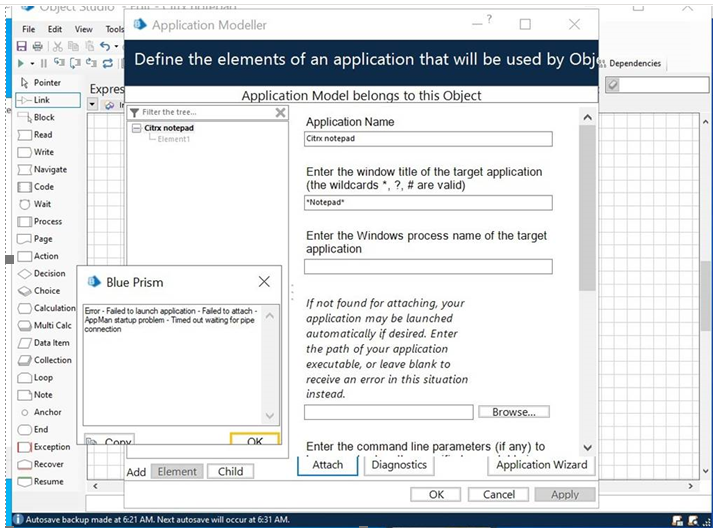Click the Add Child button
The height and width of the screenshot is (528, 713).
point(230,472)
